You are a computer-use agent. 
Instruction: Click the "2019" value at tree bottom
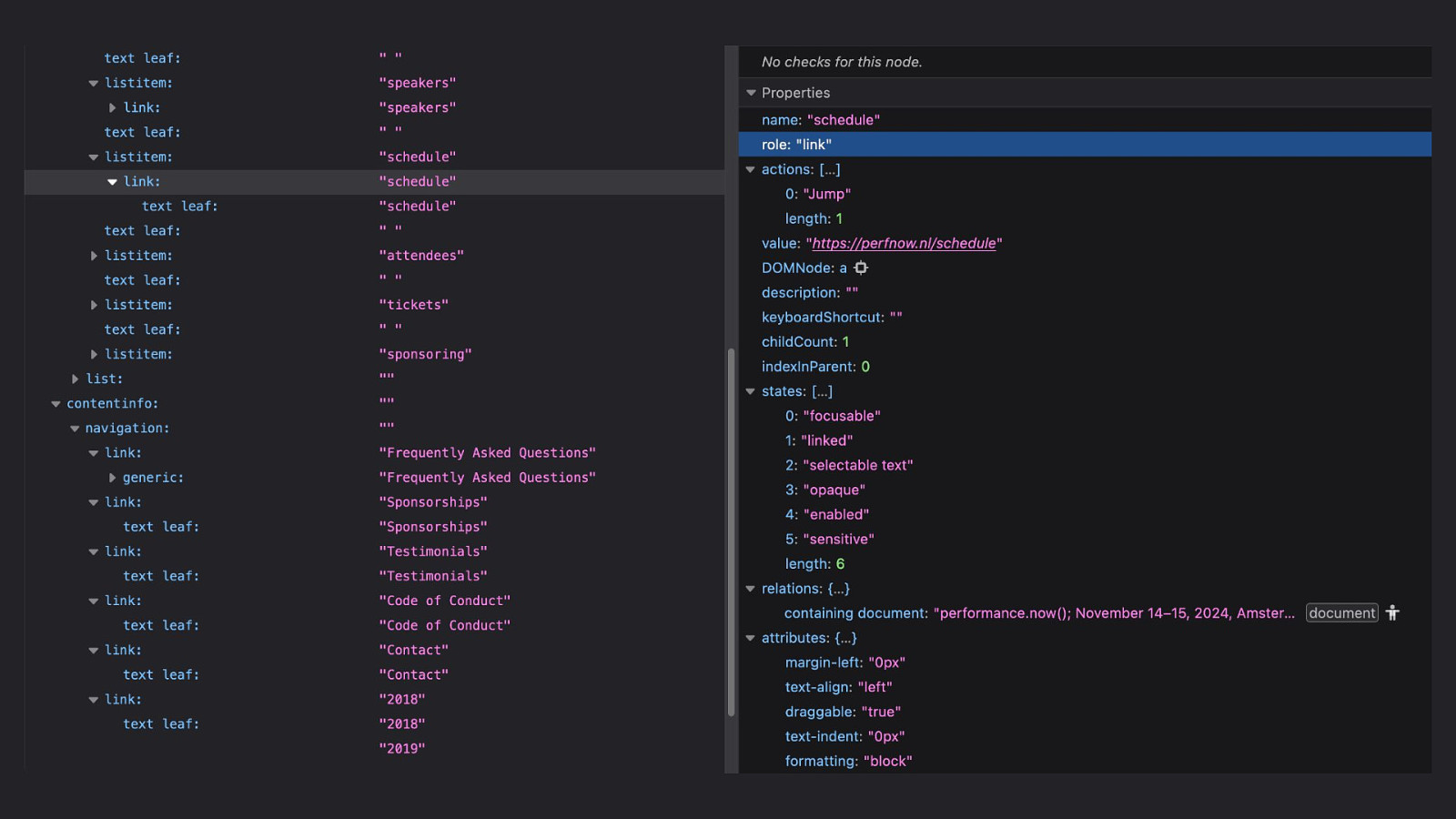tap(402, 749)
